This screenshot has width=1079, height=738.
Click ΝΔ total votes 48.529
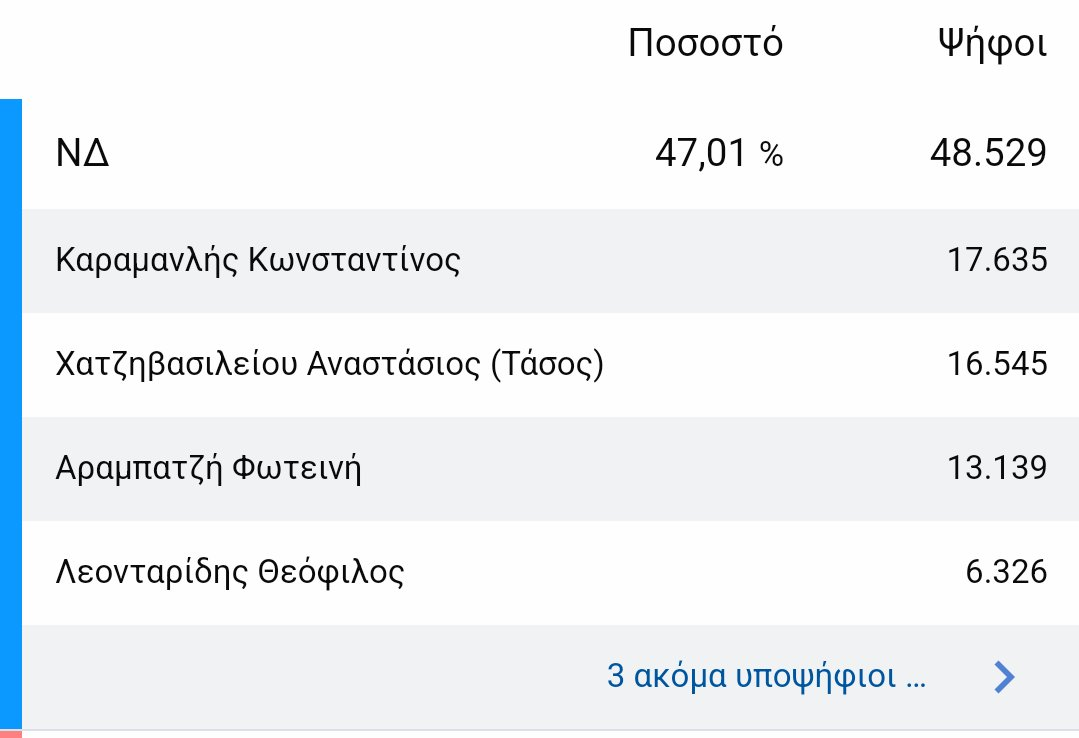(x=988, y=154)
